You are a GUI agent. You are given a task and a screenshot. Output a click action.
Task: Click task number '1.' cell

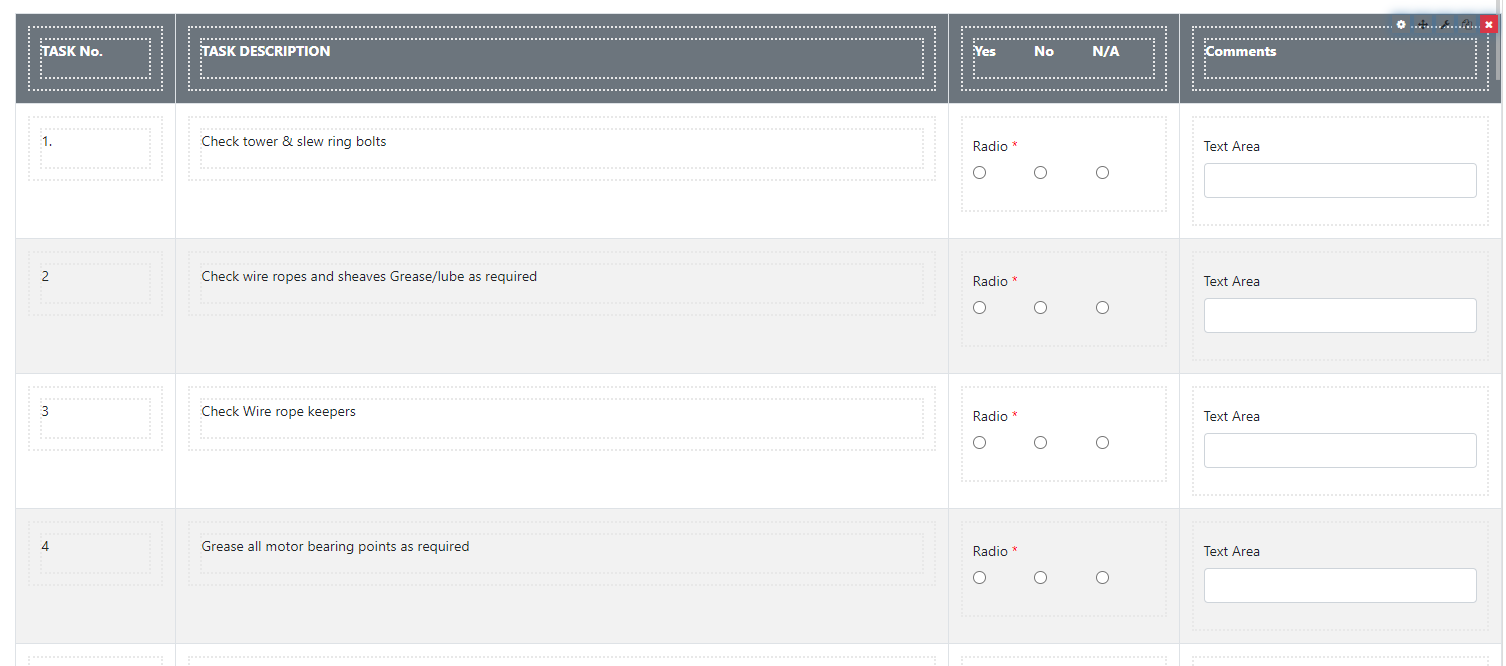point(47,141)
